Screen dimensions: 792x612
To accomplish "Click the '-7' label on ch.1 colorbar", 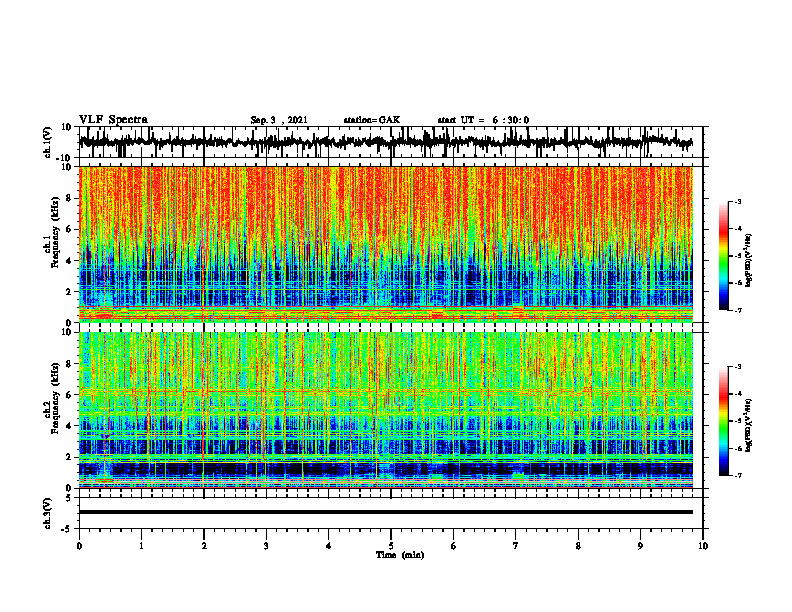I will click(x=738, y=310).
